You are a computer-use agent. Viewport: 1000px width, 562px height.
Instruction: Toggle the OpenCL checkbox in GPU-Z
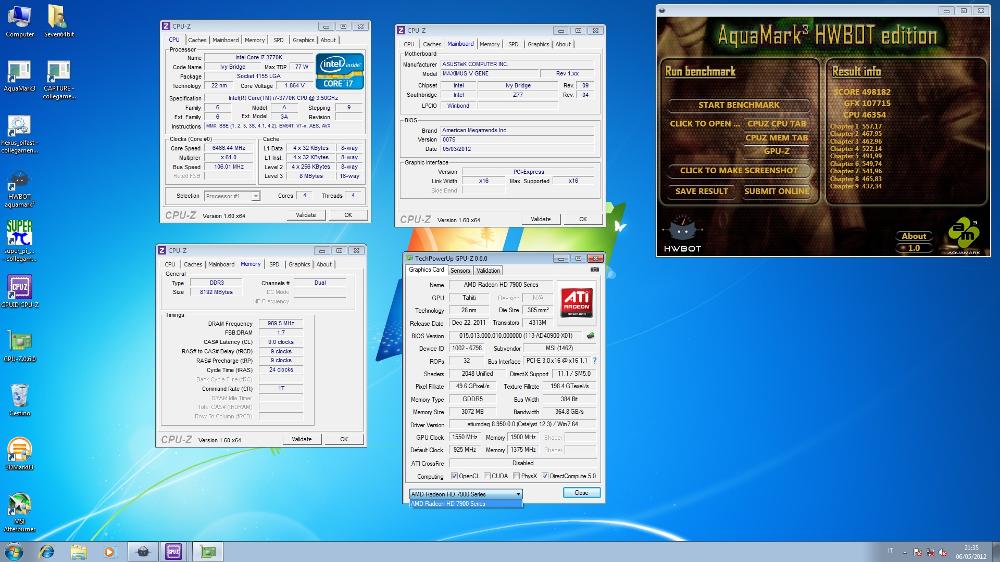point(454,476)
